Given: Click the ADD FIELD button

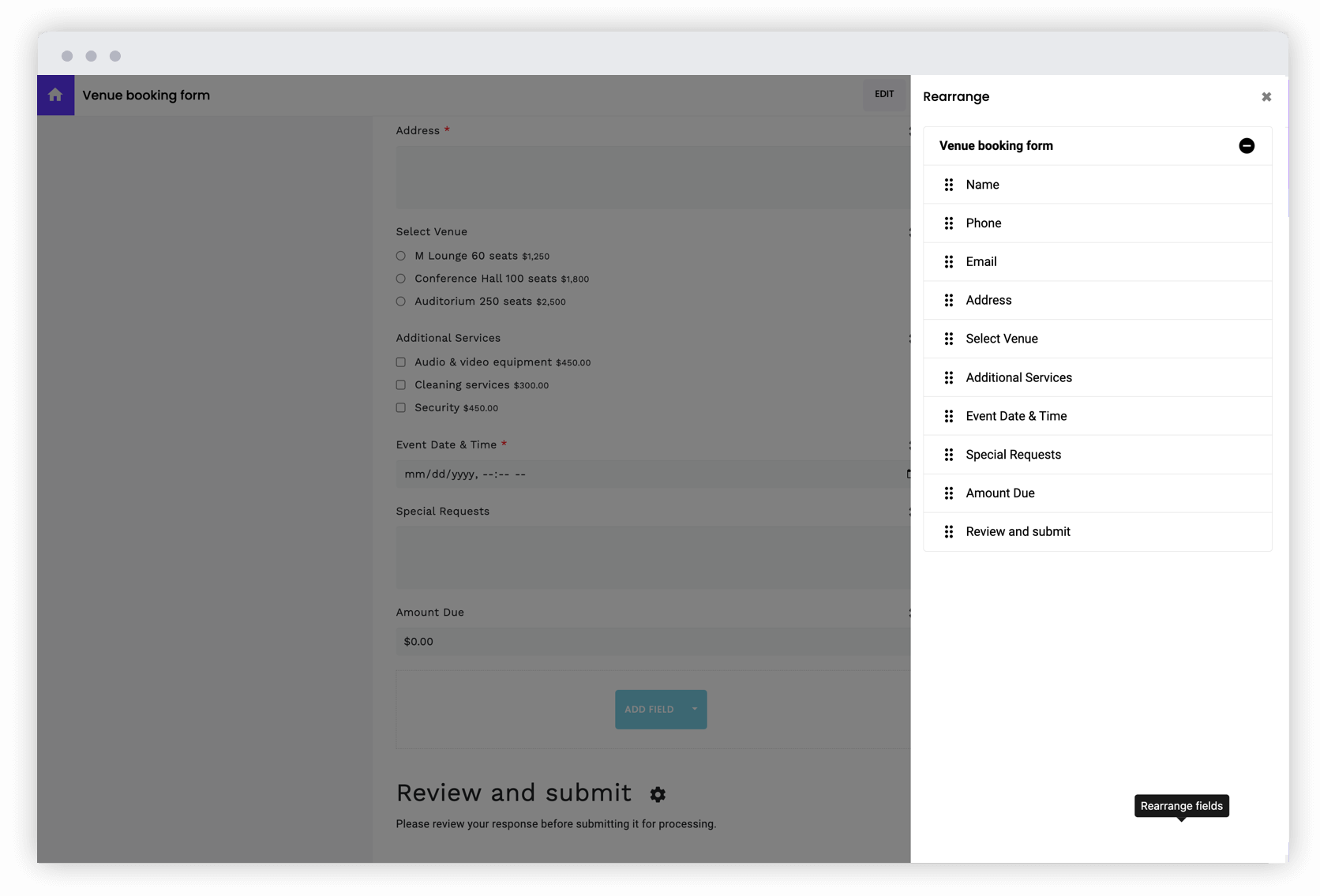Looking at the screenshot, I should 650,709.
